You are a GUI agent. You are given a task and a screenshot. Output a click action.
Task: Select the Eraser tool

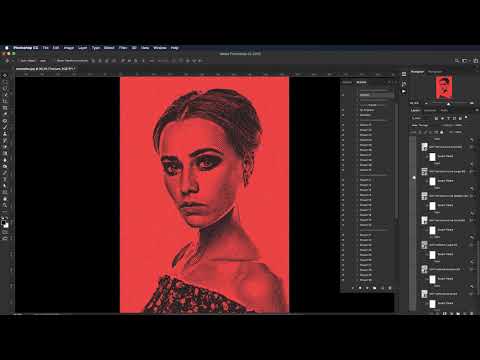pos(5,147)
